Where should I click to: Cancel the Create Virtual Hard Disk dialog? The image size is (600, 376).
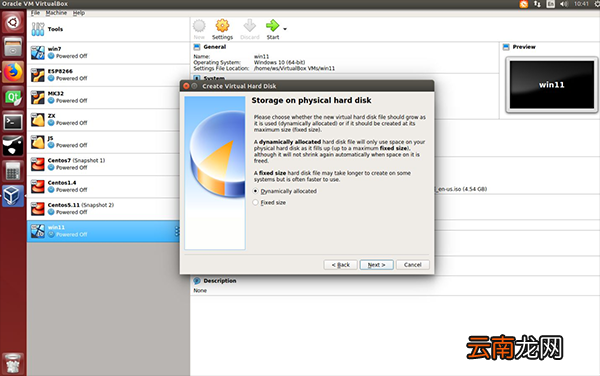click(x=412, y=265)
